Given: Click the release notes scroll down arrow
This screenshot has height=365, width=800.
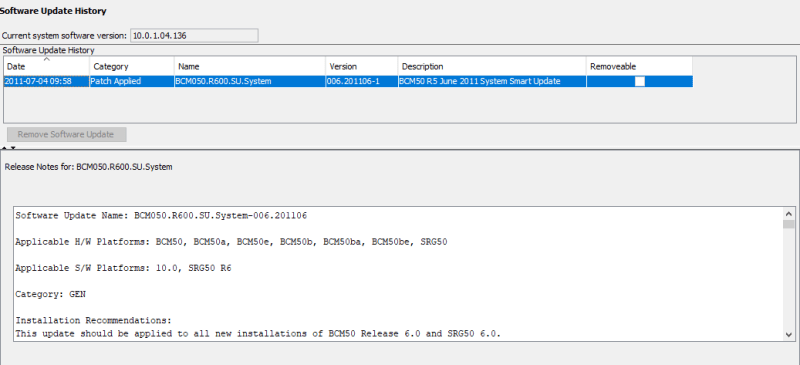Looking at the screenshot, I should (x=789, y=334).
